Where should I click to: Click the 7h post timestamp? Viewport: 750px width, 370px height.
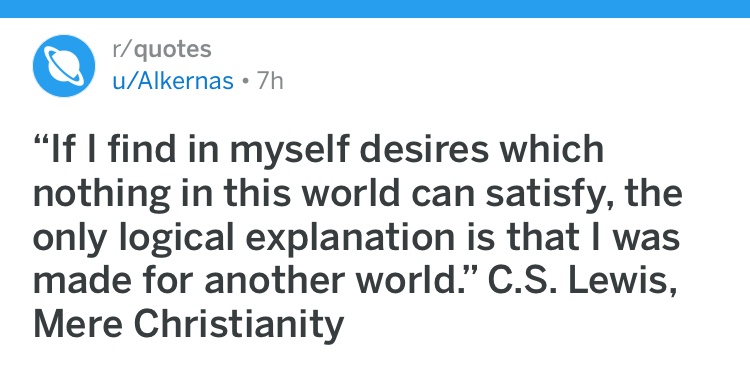click(x=270, y=81)
